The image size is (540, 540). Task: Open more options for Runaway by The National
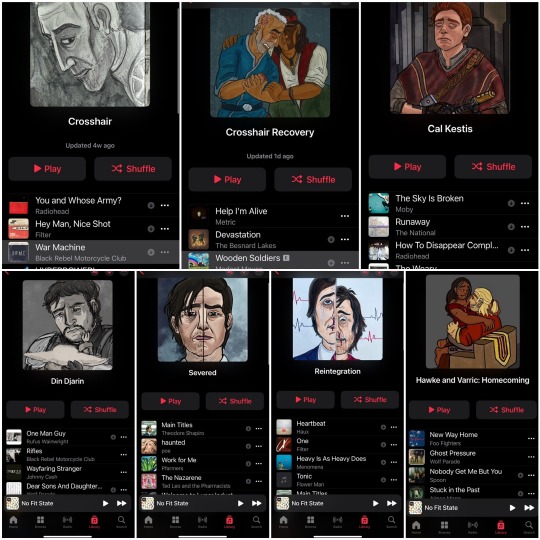pyautogui.click(x=525, y=227)
